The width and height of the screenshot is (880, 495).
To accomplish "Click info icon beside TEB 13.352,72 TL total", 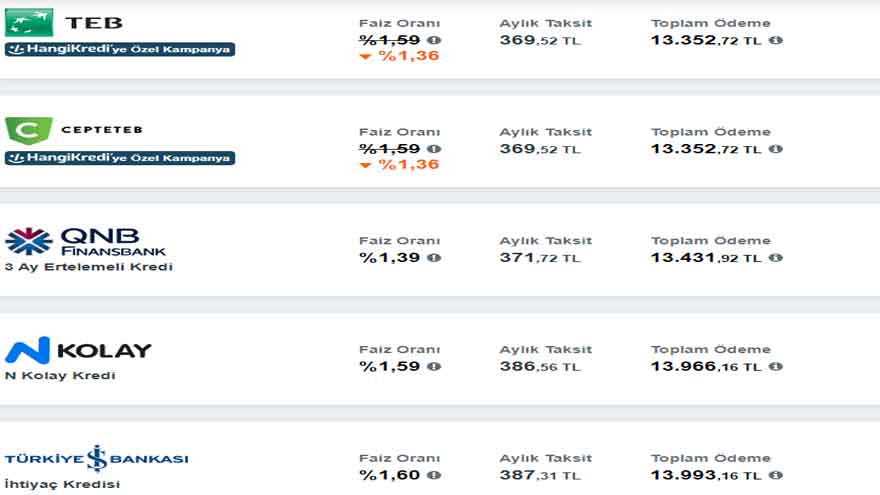I will pos(776,40).
